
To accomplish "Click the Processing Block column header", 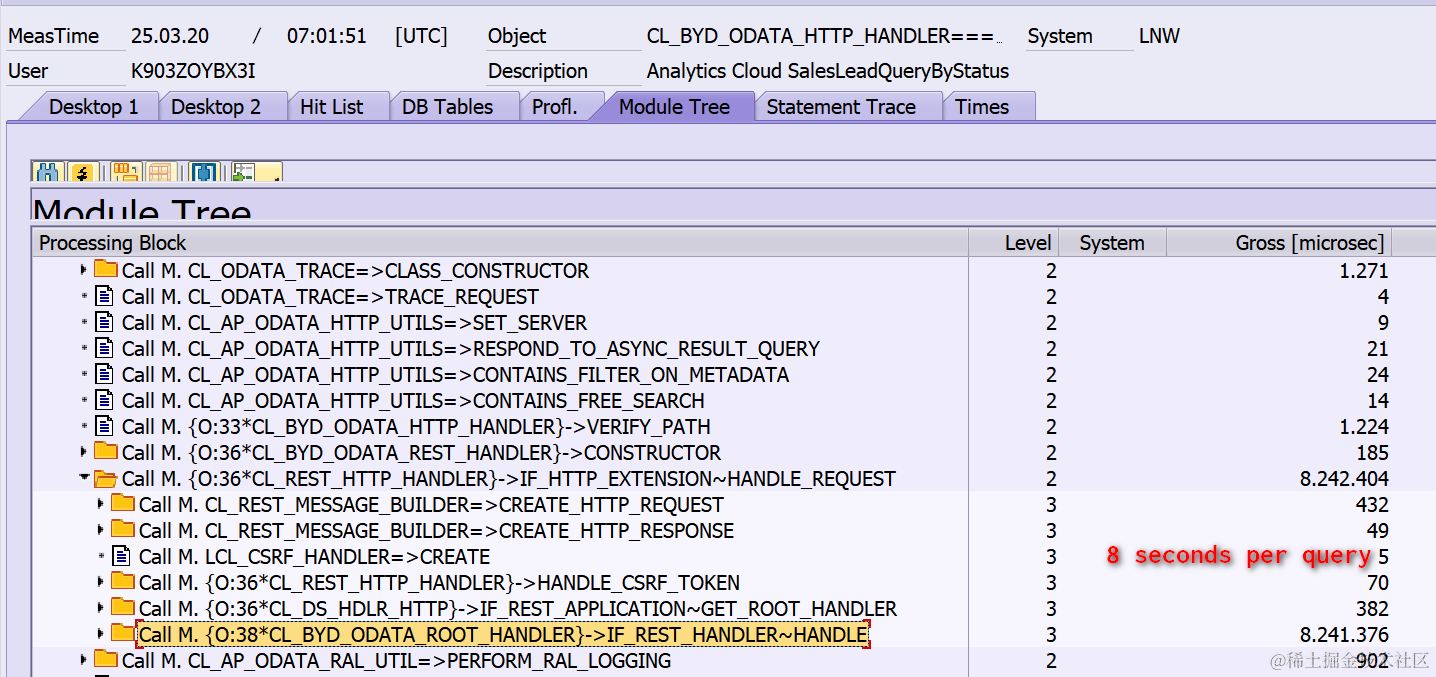I will click(500, 242).
